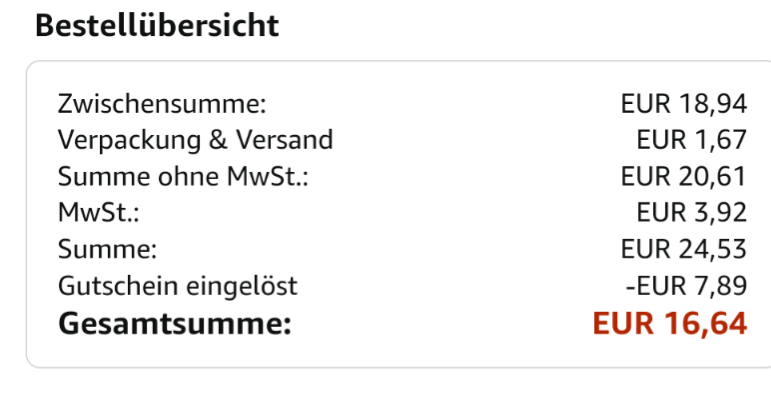Click the Bestellübersicht heading
The width and height of the screenshot is (771, 415).
pyautogui.click(x=157, y=26)
